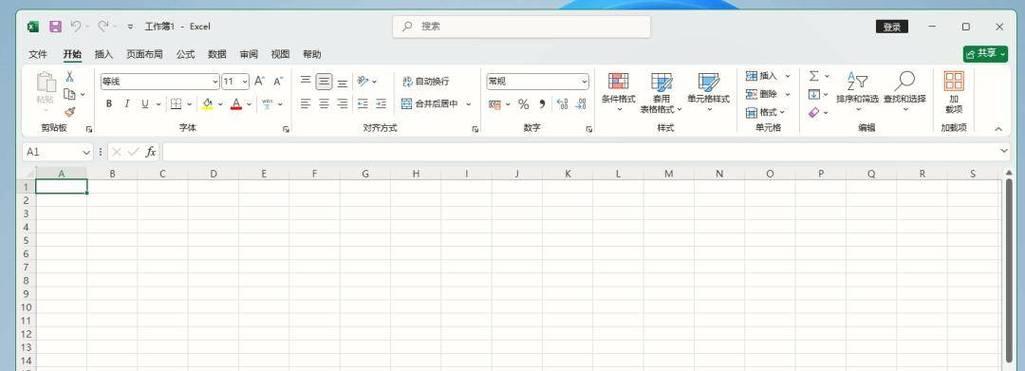The width and height of the screenshot is (1025, 371).
Task: Click the Fill down arrow icon
Action: [814, 94]
